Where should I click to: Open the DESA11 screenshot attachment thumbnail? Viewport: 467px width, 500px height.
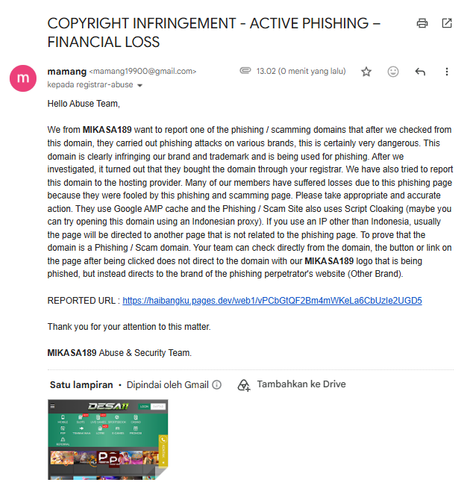click(x=108, y=440)
